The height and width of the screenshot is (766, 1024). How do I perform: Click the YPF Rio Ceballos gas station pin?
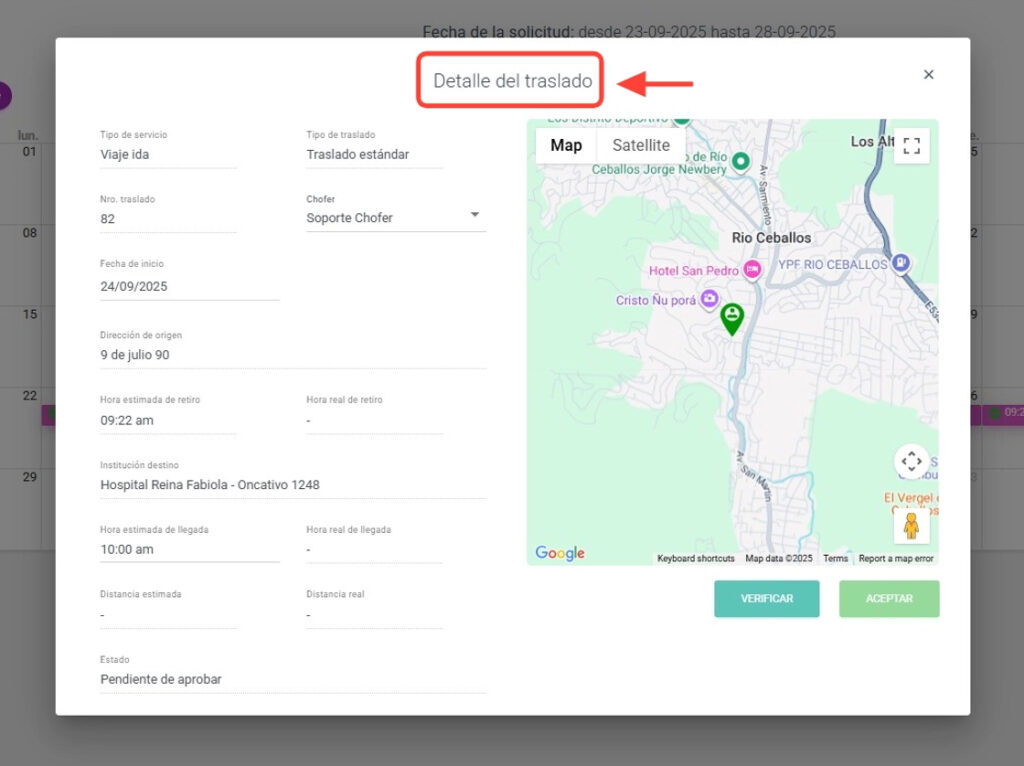901,263
